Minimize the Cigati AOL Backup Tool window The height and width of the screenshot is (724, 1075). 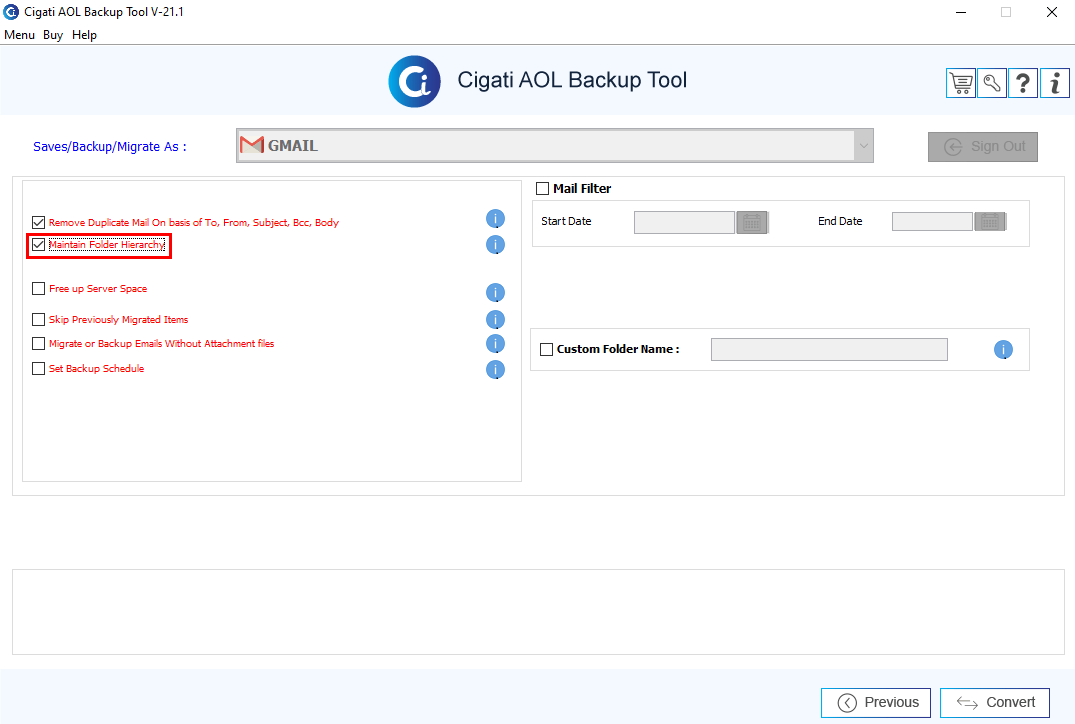click(x=961, y=12)
